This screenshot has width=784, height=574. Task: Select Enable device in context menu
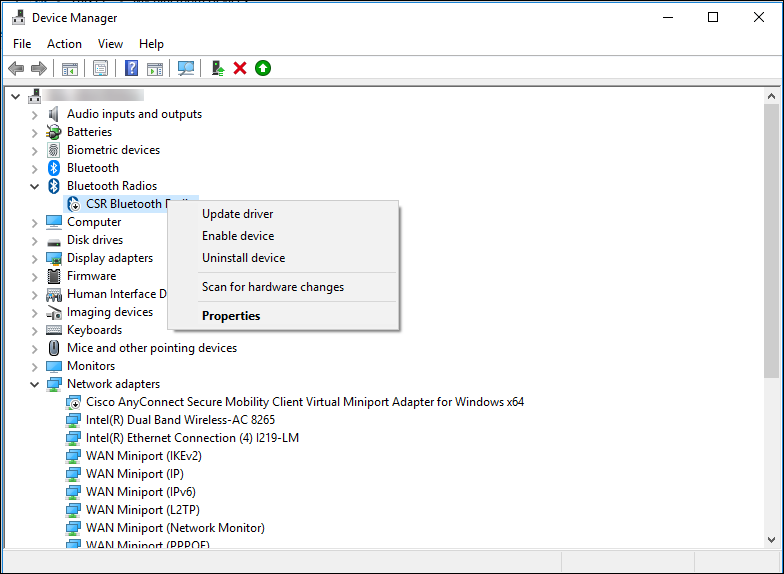238,236
